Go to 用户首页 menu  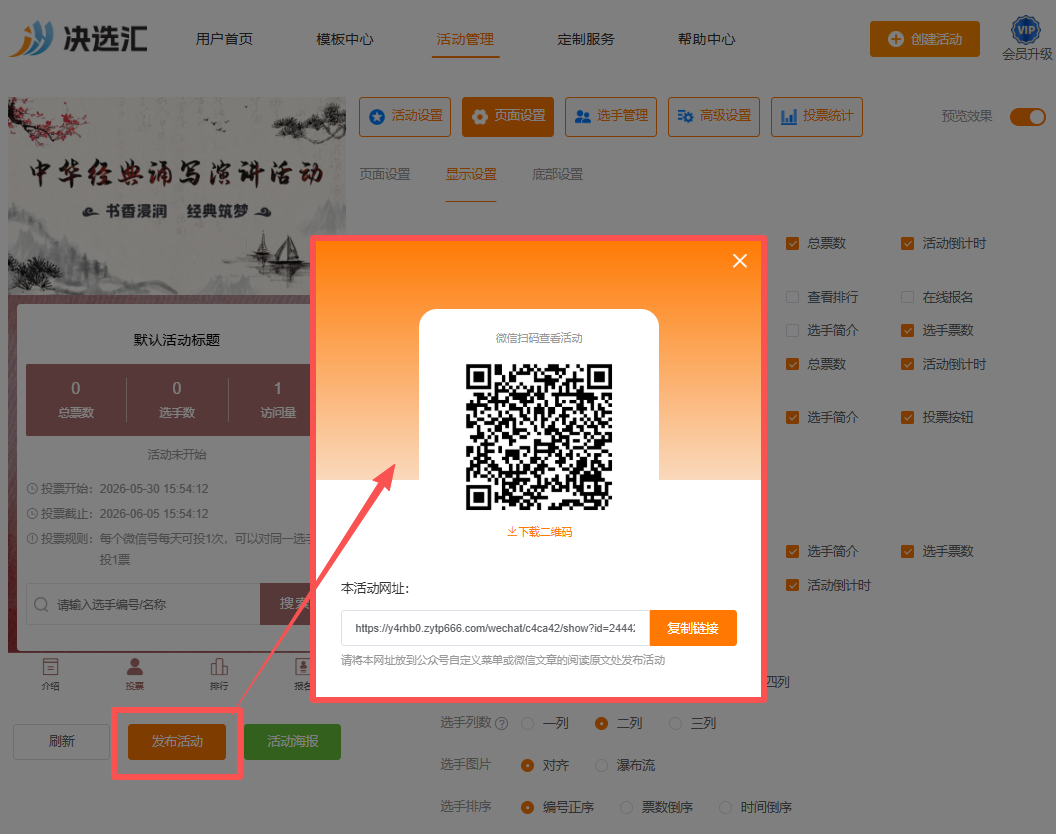(x=224, y=39)
